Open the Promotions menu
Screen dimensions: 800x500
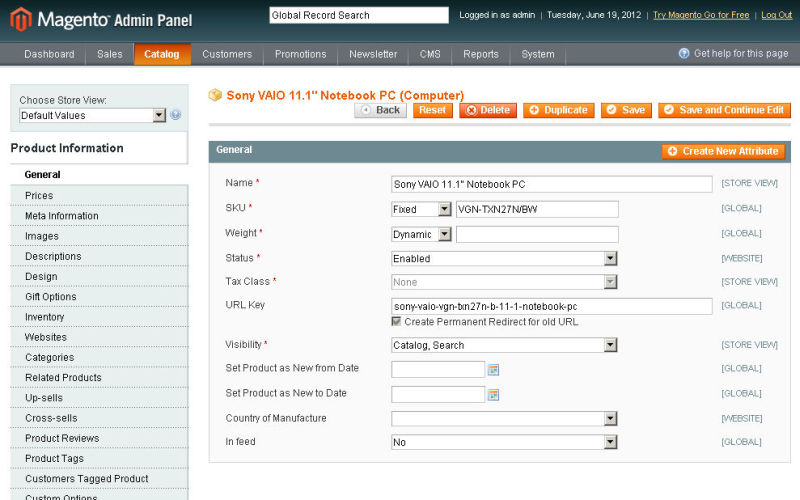[301, 54]
